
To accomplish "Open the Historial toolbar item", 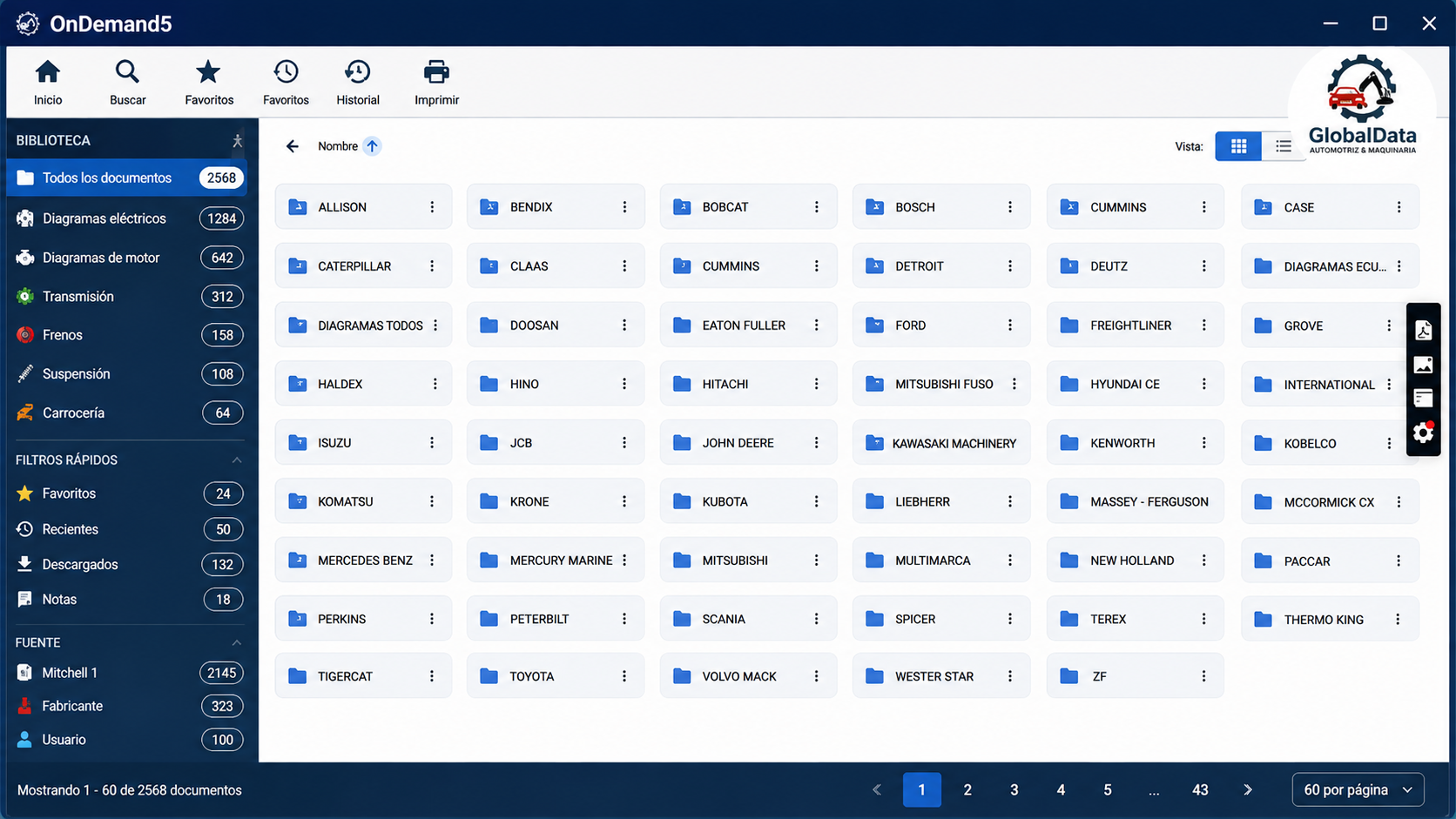I will pyautogui.click(x=358, y=83).
